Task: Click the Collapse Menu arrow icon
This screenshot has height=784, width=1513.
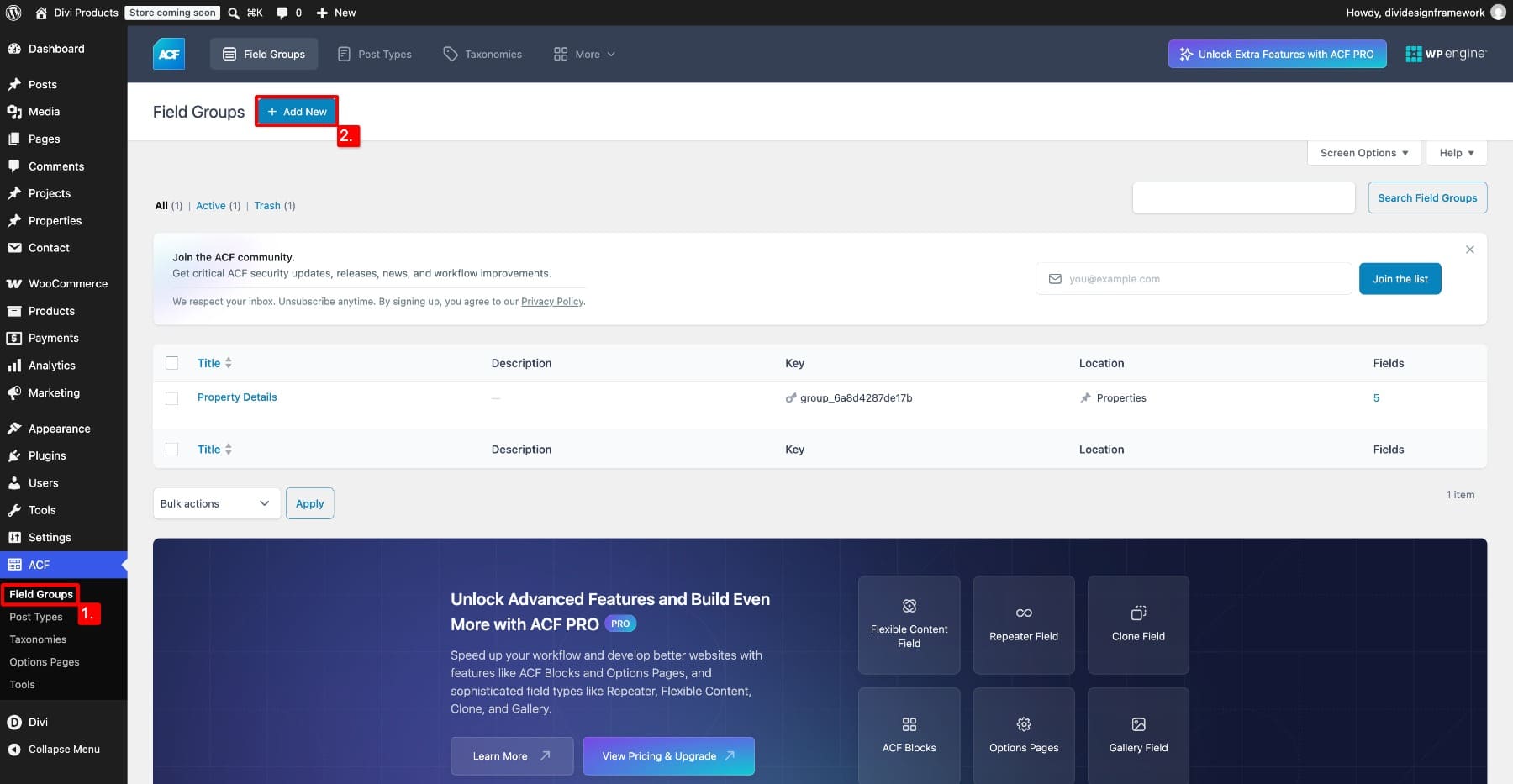Action: 14,750
